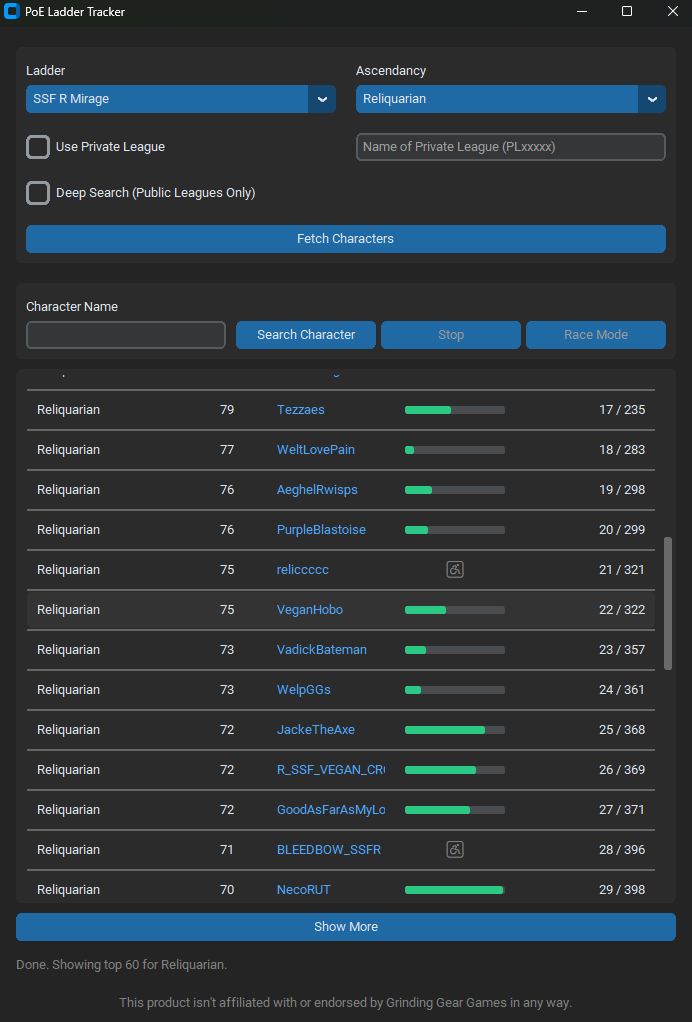The width and height of the screenshot is (692, 1022).
Task: Click the WeltLovePain experience progress bar
Action: coord(455,450)
